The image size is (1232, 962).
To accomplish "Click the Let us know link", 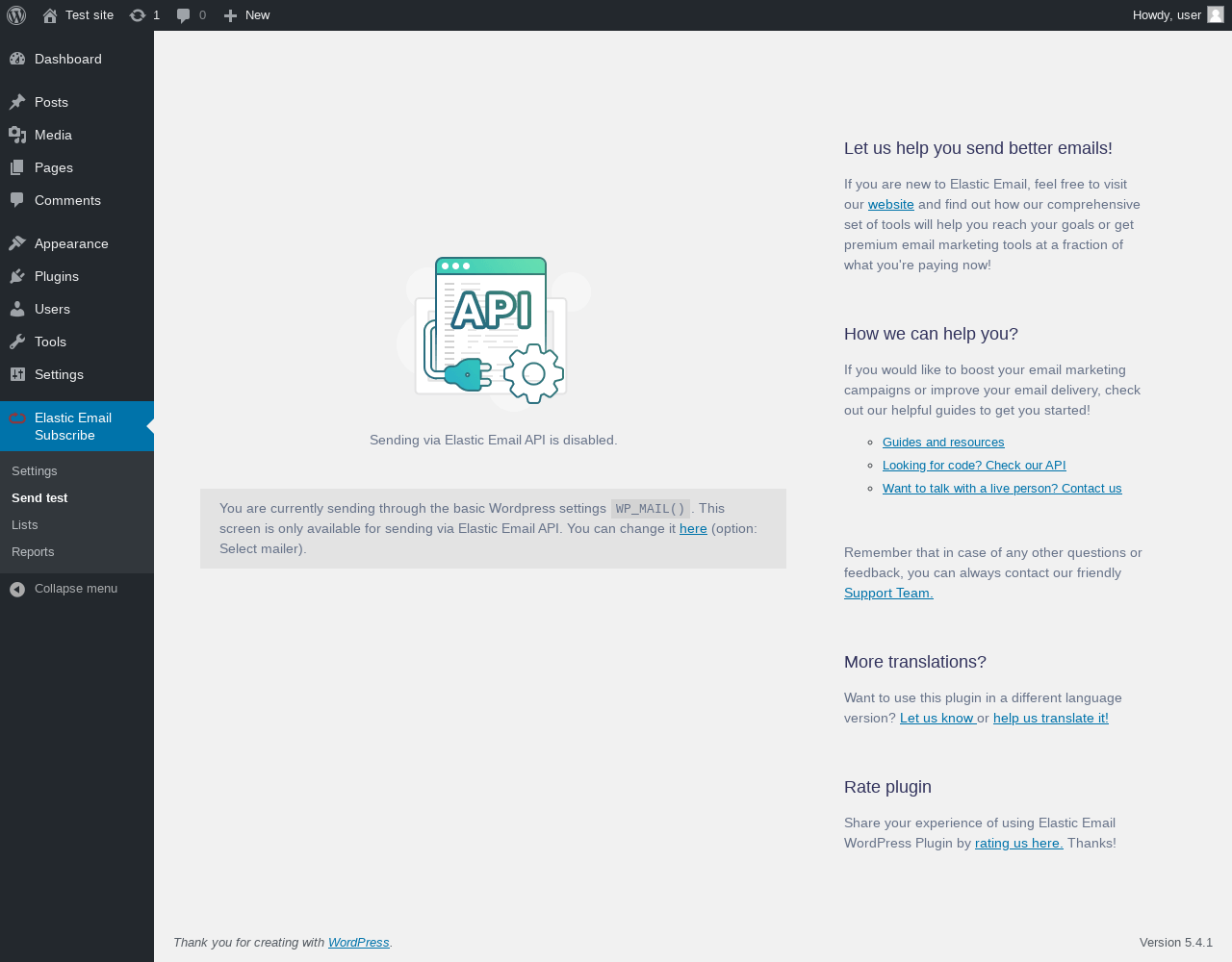I will click(x=938, y=718).
